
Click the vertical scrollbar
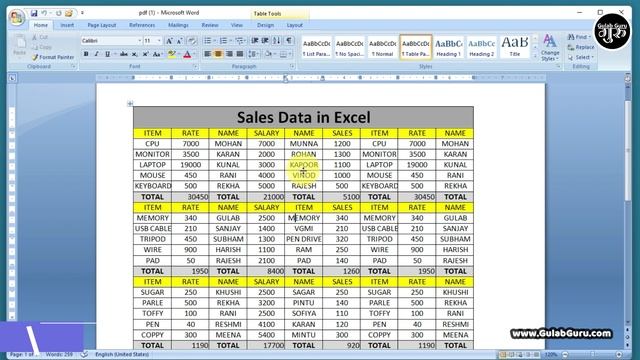[x=628, y=150]
